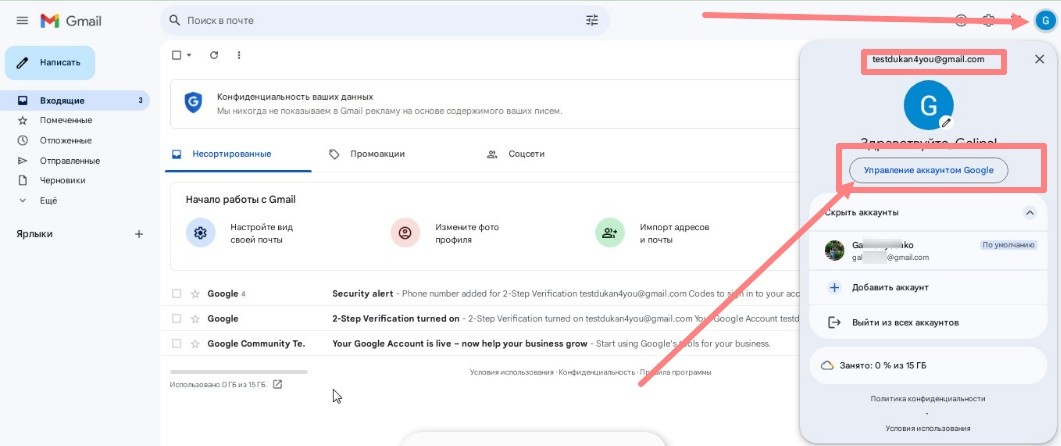Switch to the Промоакции tab
This screenshot has width=1061, height=446.
(367, 154)
